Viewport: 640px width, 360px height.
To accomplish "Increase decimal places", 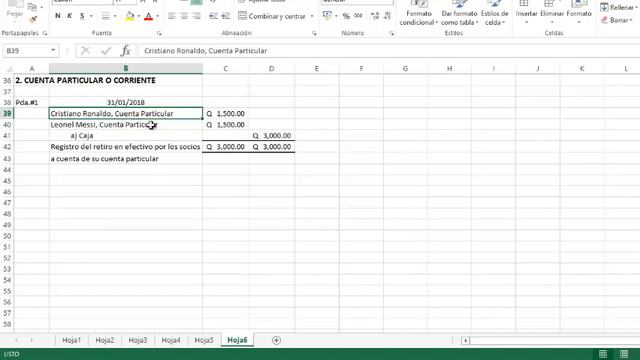I will pos(375,16).
